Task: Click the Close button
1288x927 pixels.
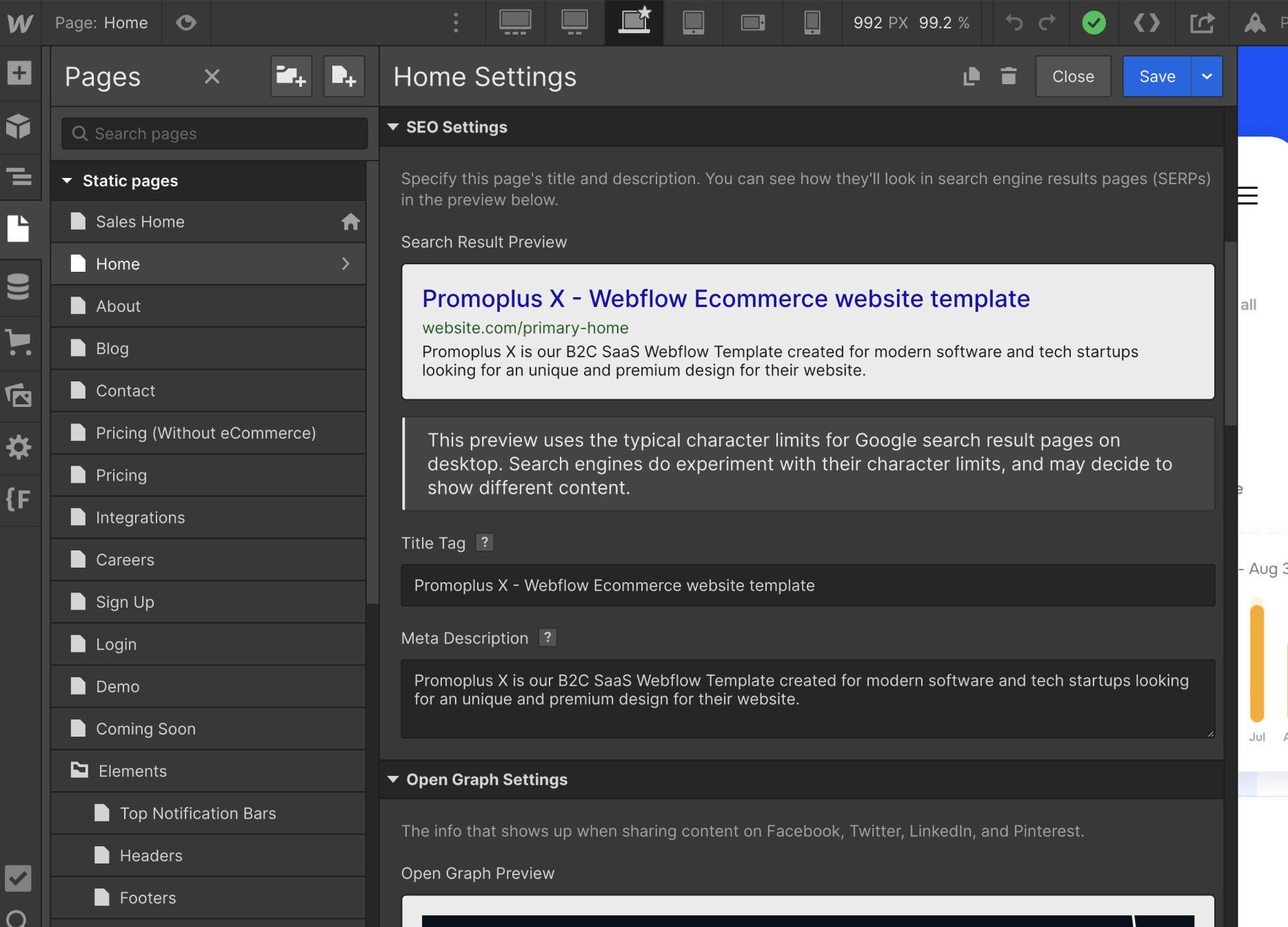Action: coord(1073,77)
